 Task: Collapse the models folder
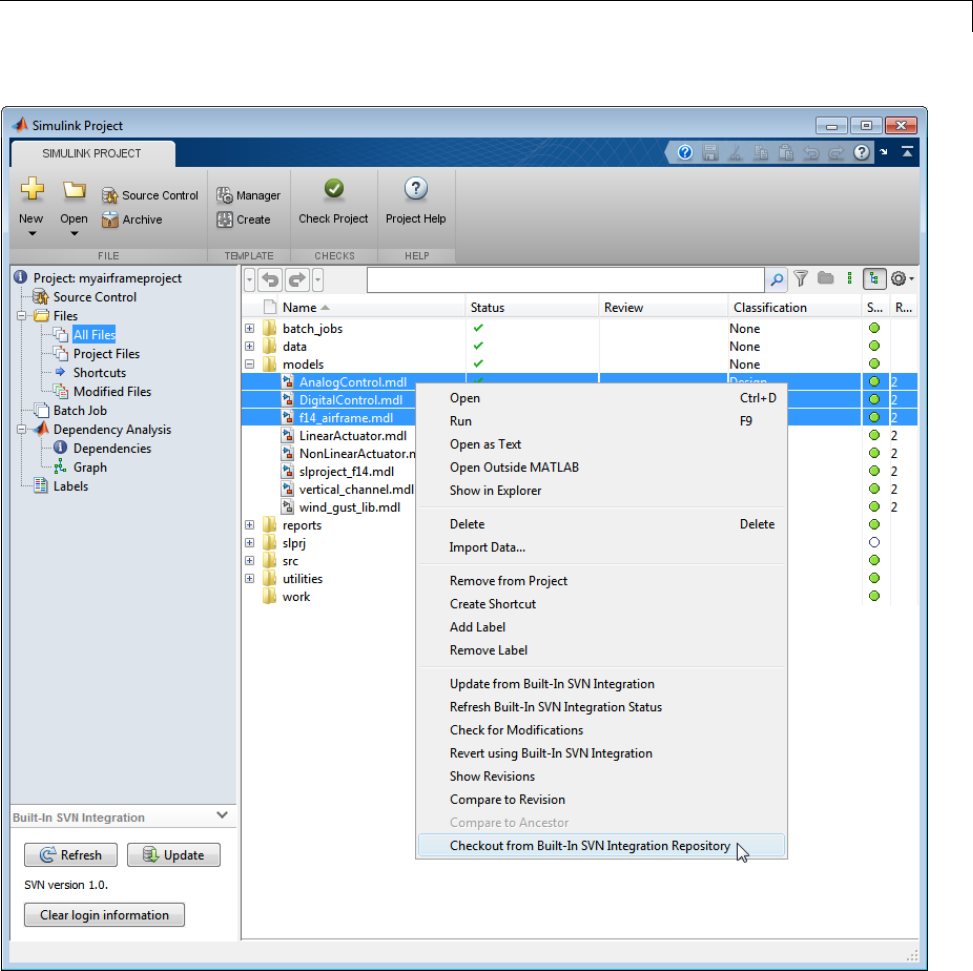click(249, 364)
